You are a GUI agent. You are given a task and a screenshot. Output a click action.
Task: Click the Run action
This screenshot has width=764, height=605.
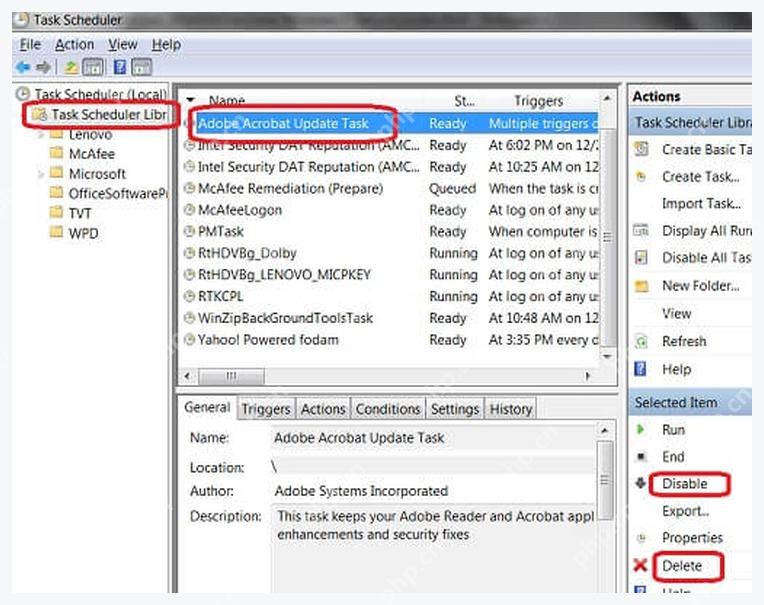[673, 430]
